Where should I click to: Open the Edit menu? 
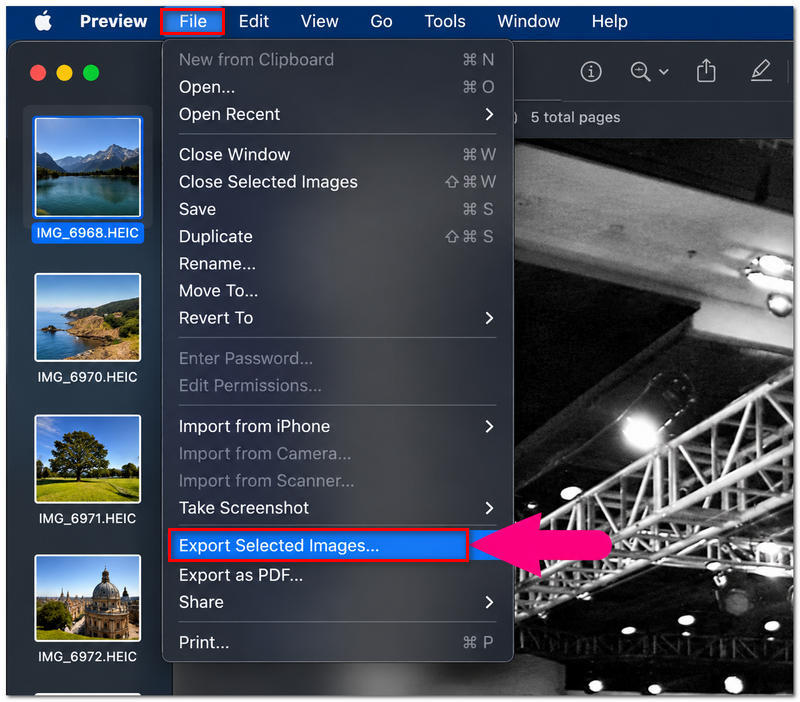tap(254, 21)
